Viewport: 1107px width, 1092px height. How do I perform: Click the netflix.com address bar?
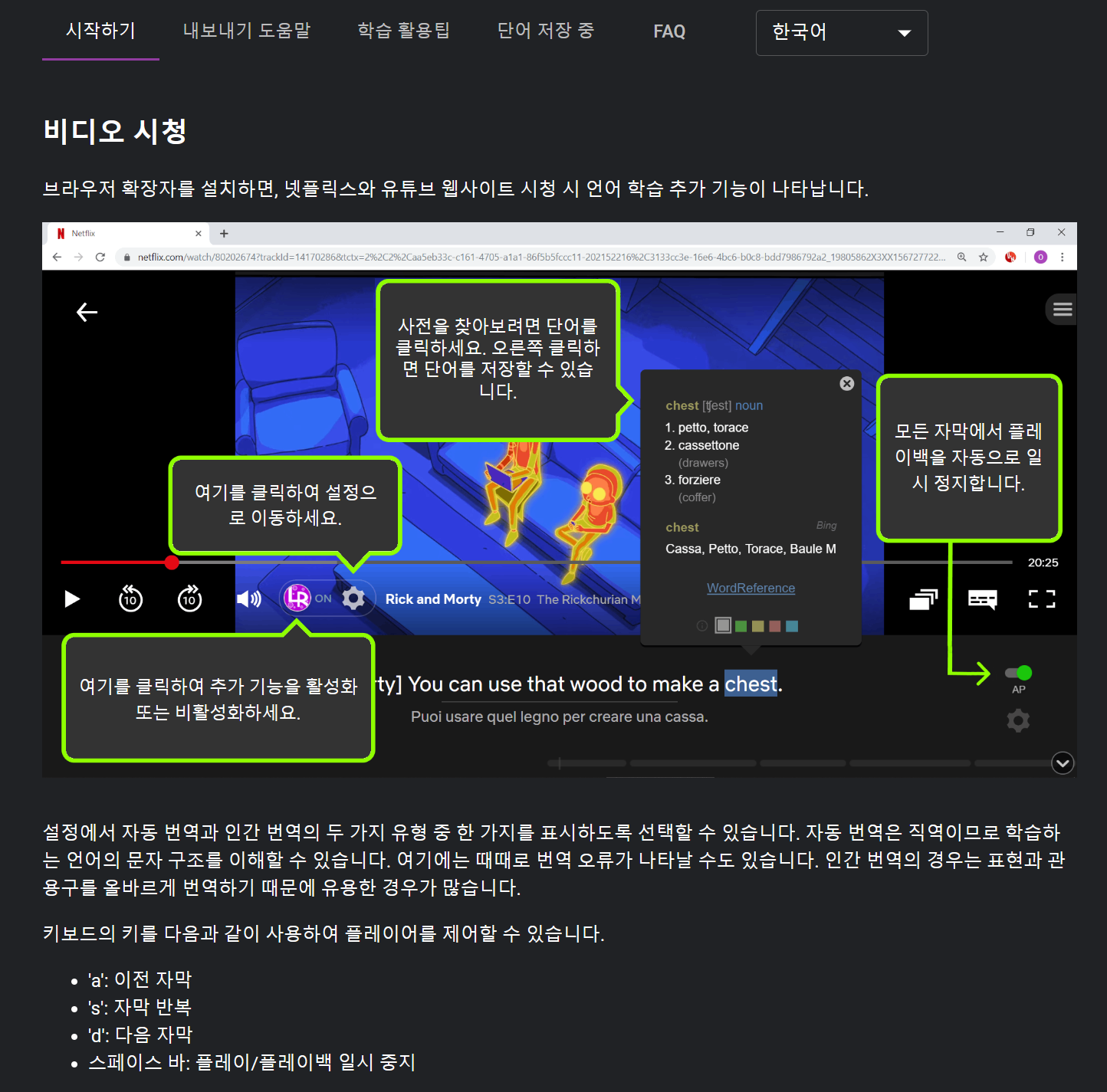coord(540,257)
